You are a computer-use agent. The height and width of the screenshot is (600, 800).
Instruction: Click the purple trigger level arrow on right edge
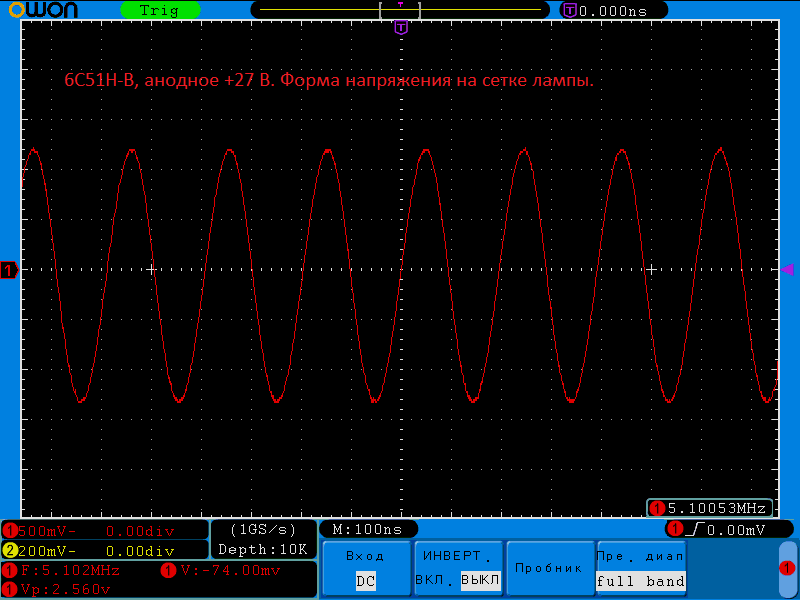point(787,270)
